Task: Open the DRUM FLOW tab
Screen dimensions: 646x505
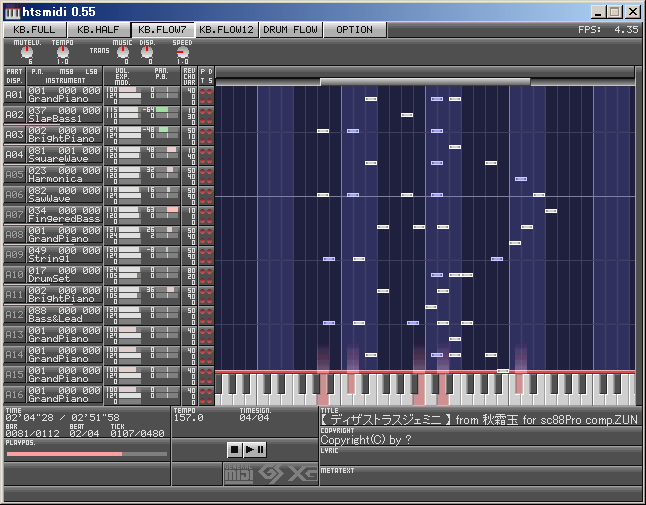Action: point(290,30)
